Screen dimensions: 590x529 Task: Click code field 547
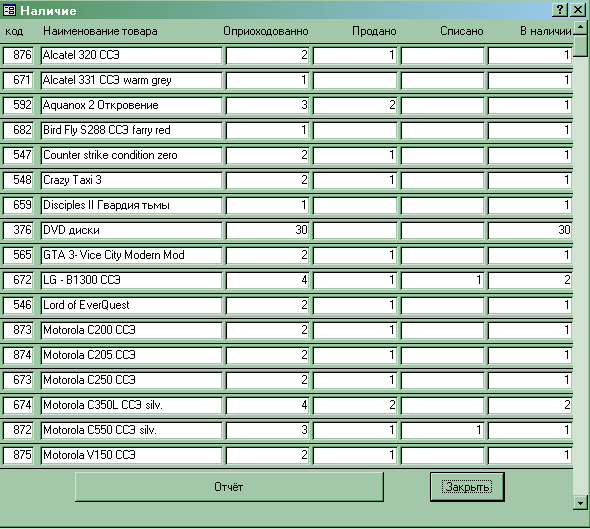tap(18, 155)
